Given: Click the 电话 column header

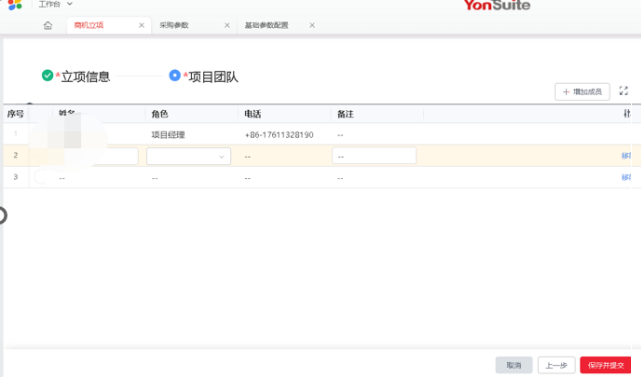Looking at the screenshot, I should (x=253, y=114).
